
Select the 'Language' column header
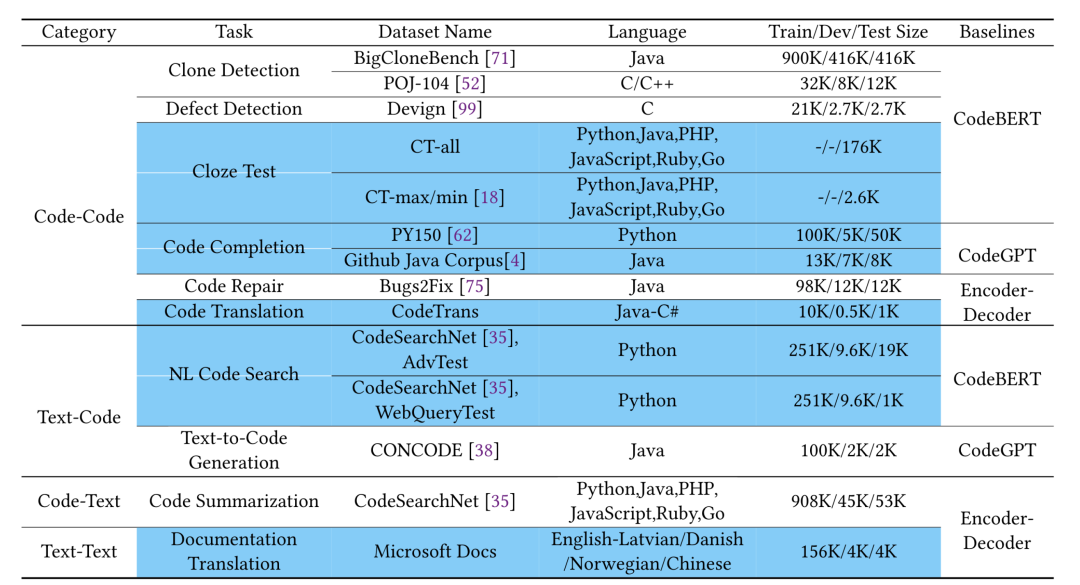647,32
